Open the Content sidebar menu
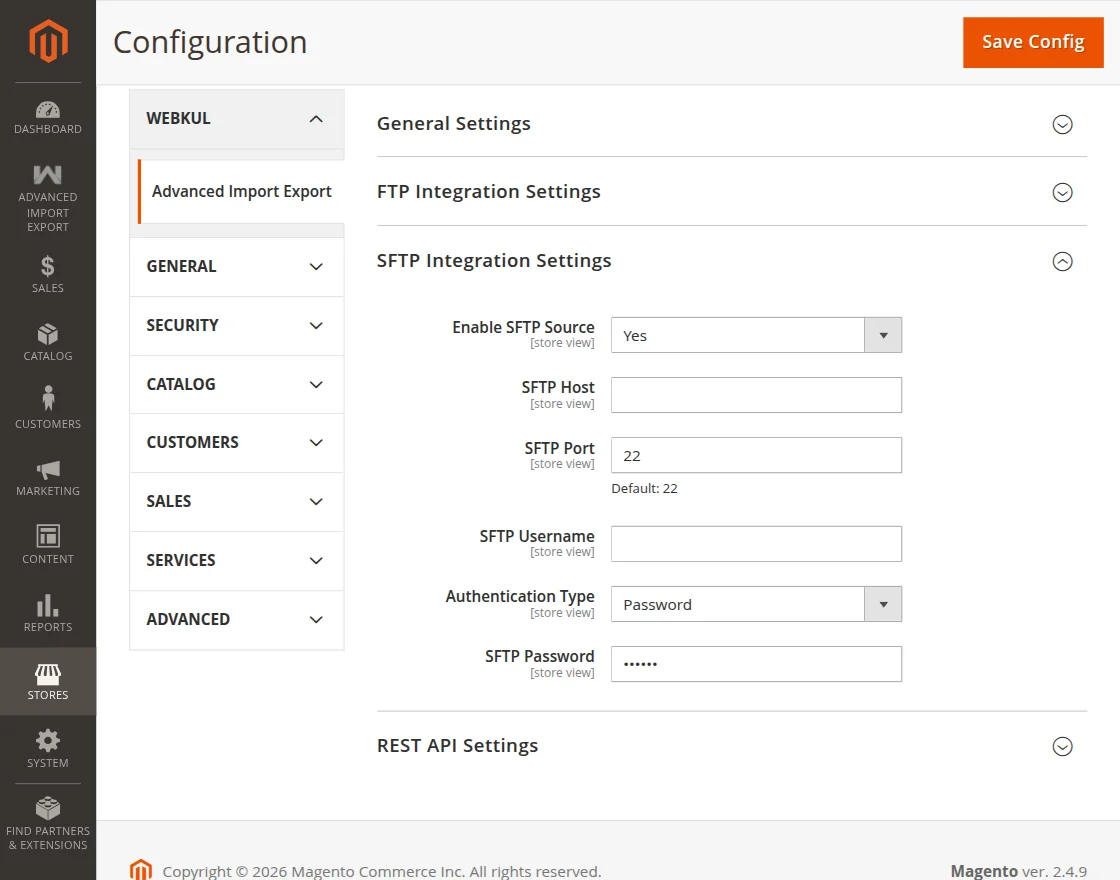The height and width of the screenshot is (880, 1120). pos(48,546)
